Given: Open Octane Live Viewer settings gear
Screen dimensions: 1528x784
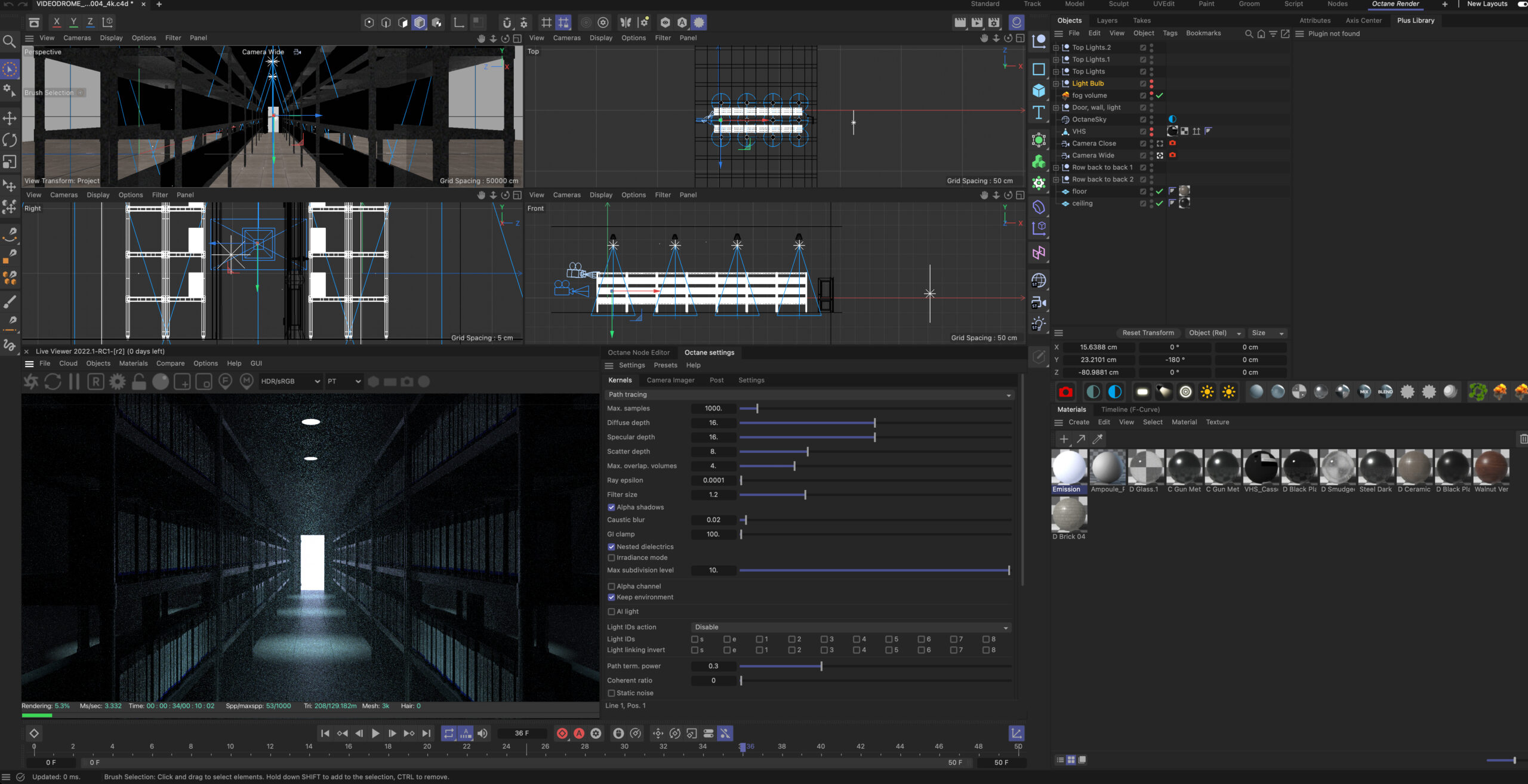Looking at the screenshot, I should tap(118, 382).
